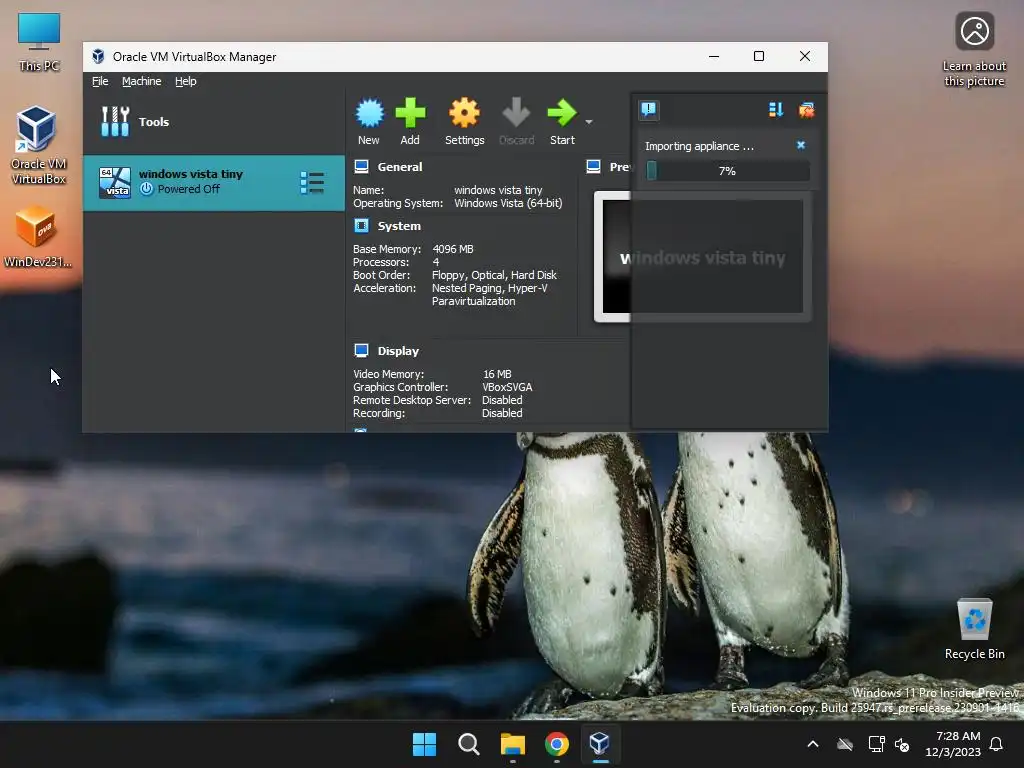Open File Explorer from taskbar
Viewport: 1024px width, 768px height.
[513, 744]
